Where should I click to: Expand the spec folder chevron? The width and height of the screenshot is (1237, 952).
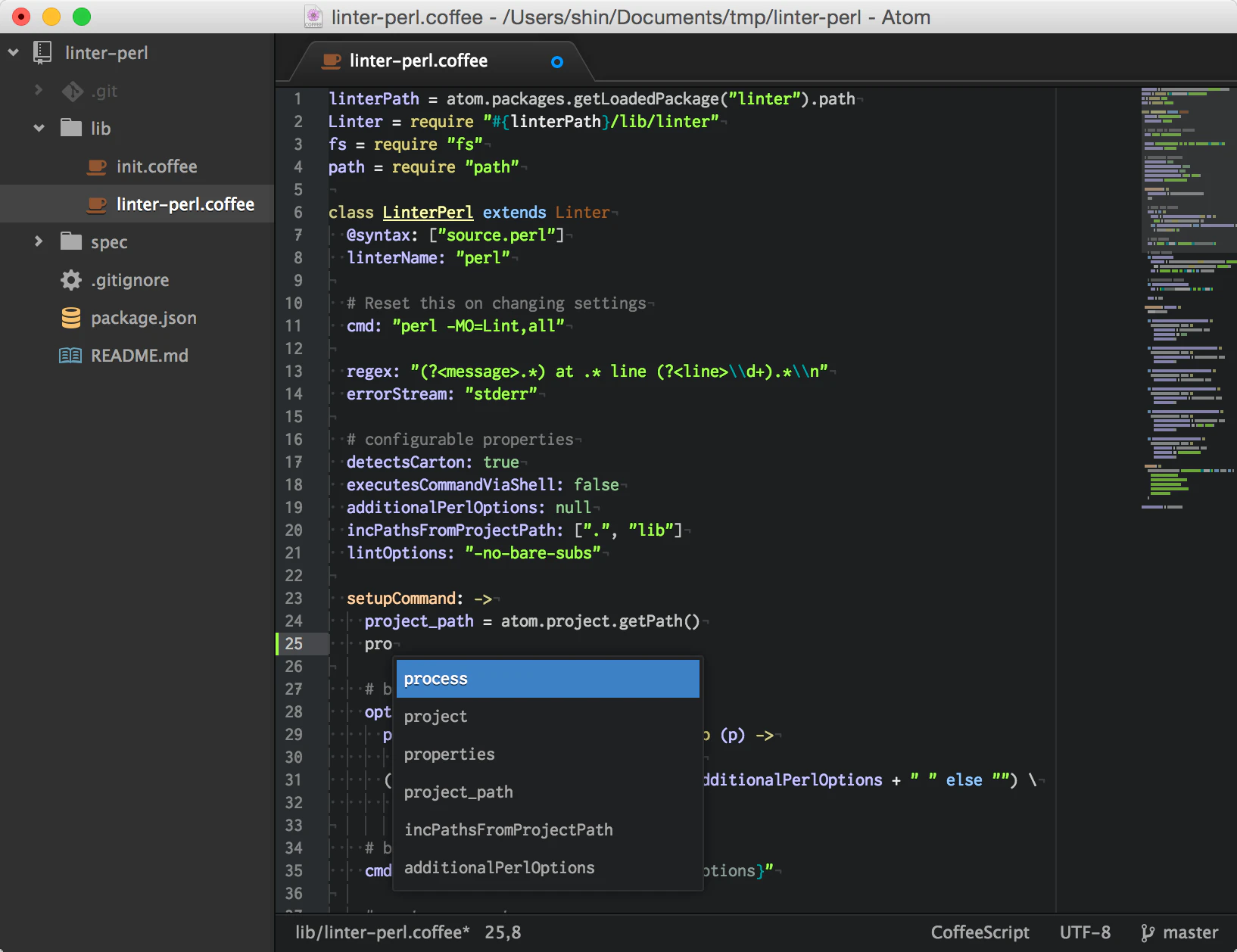pyautogui.click(x=39, y=241)
